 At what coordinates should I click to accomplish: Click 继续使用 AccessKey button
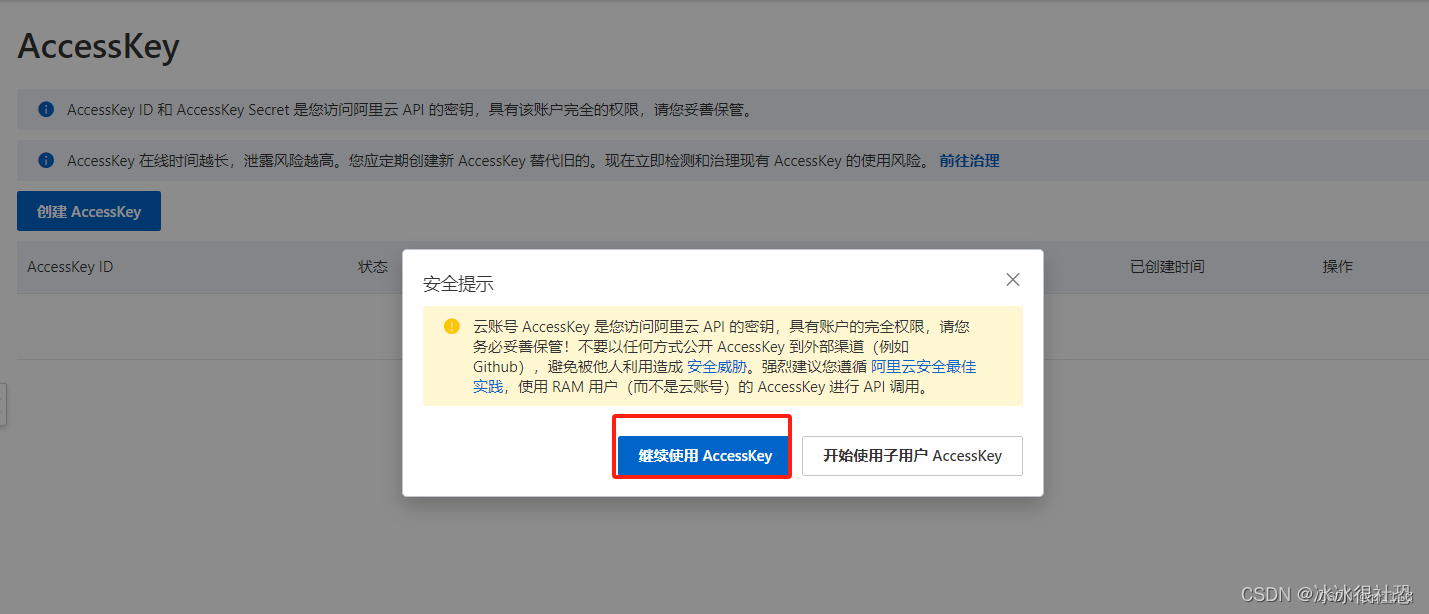[705, 455]
